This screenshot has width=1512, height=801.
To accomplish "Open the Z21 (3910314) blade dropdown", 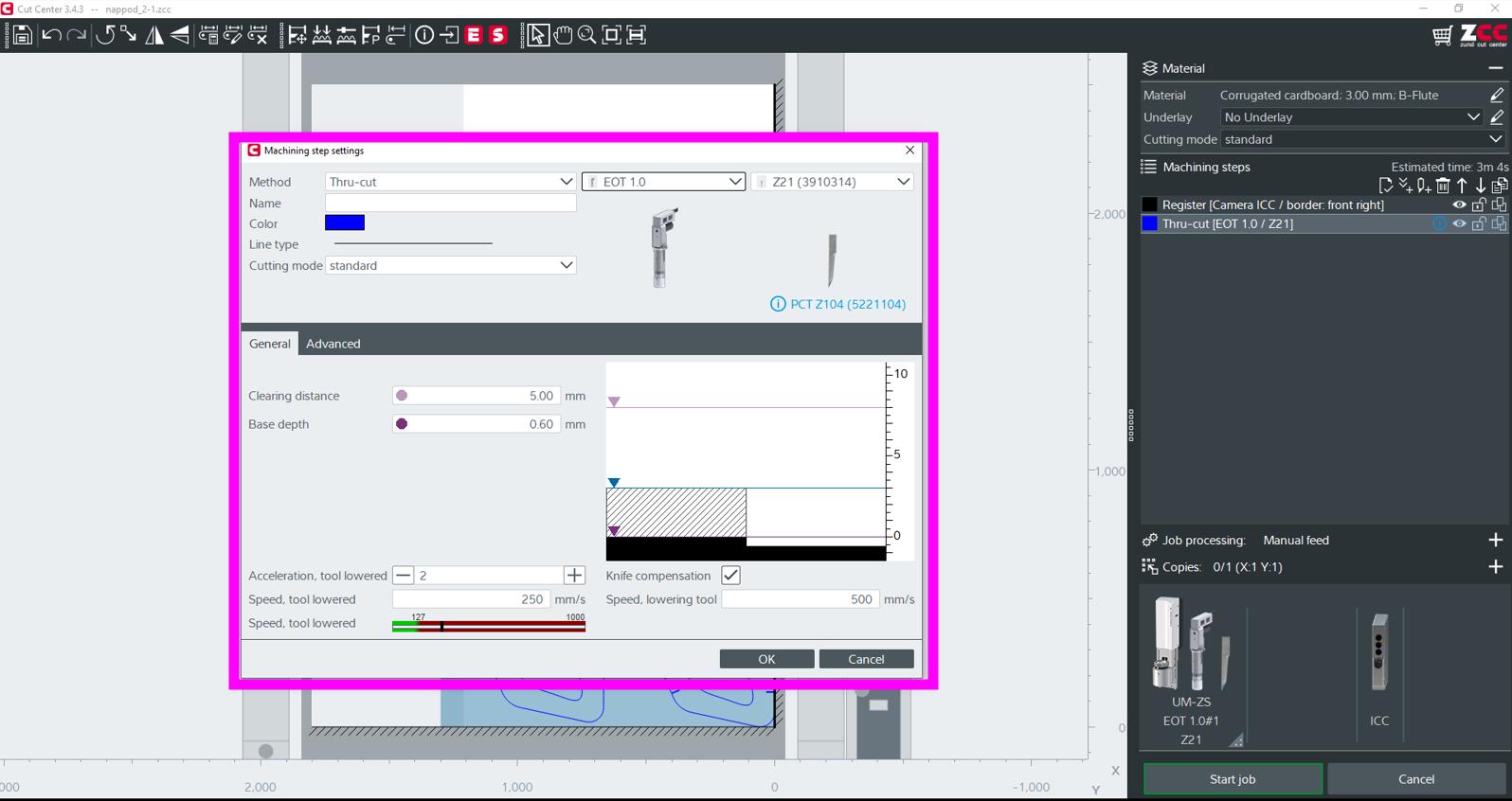I will click(832, 182).
